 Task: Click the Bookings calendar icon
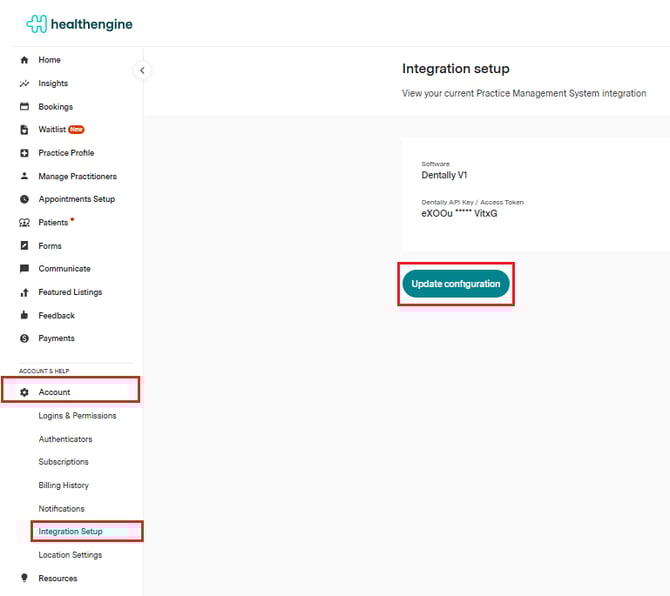(24, 107)
